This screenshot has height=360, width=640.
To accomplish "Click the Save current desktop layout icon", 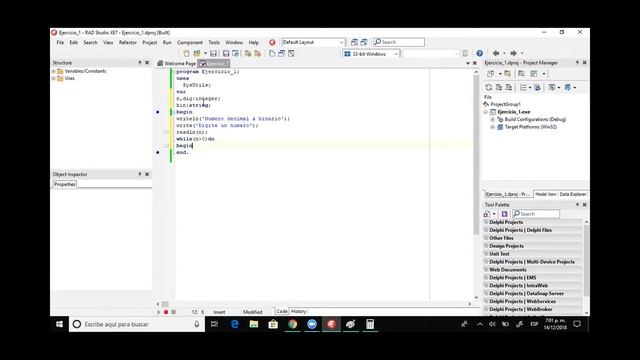I will 354,42.
